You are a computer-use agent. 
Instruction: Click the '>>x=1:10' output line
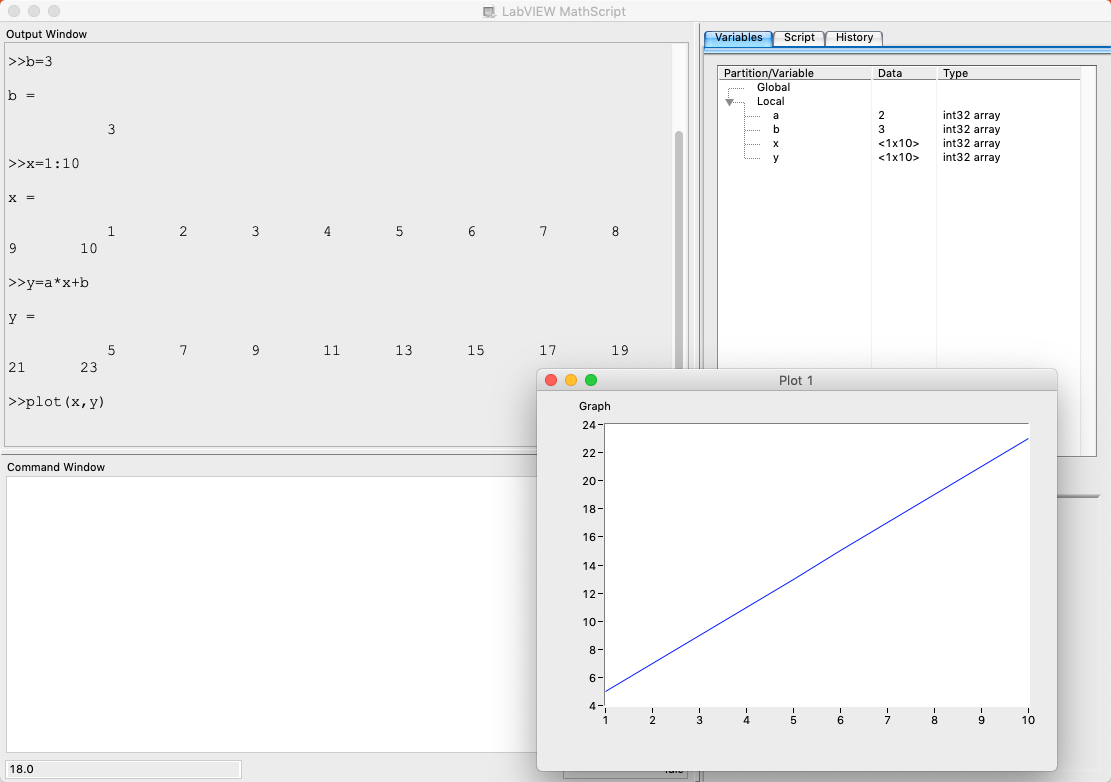[x=44, y=164]
